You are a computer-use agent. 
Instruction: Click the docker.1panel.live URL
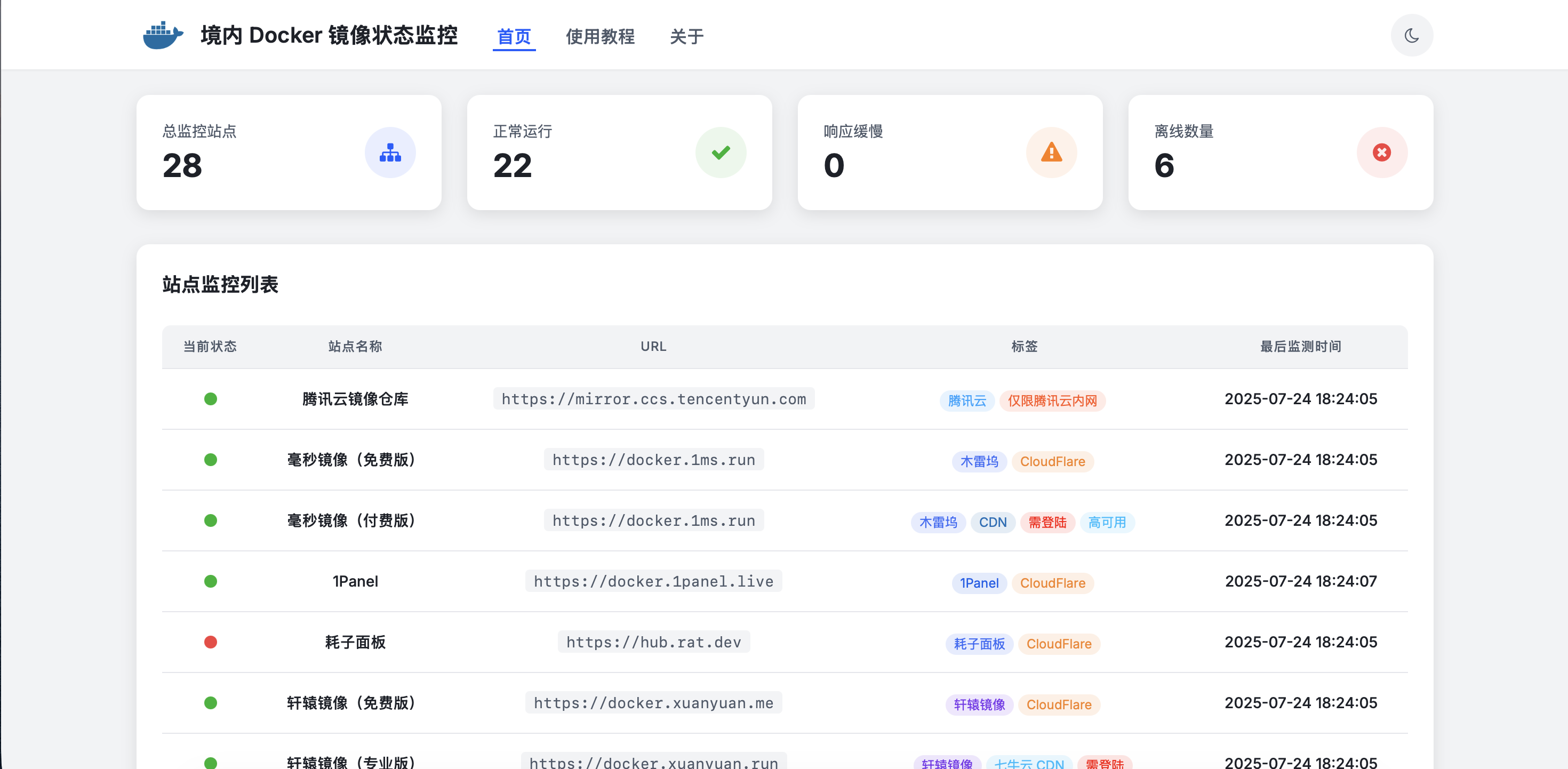pyautogui.click(x=654, y=581)
